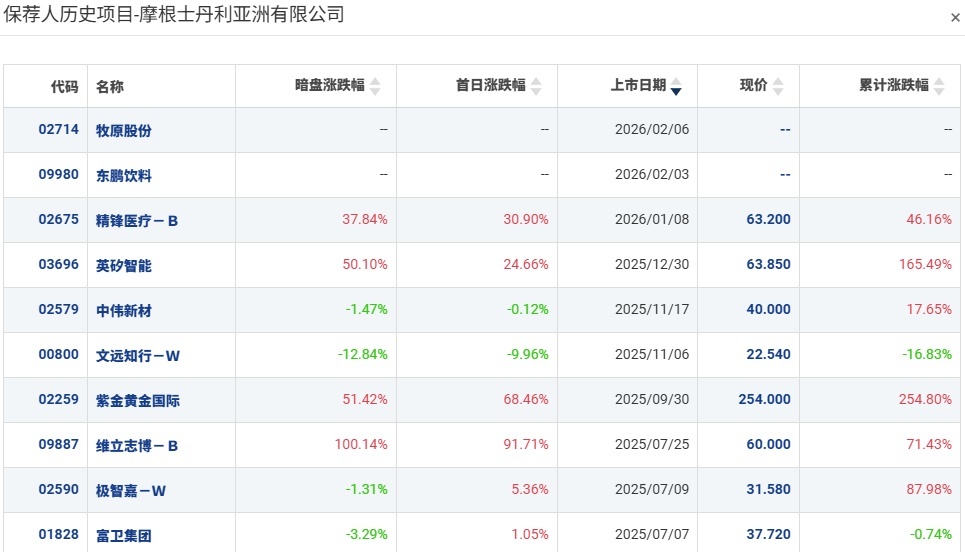The image size is (965, 552).
Task: Click listing date 2025/11/17
Action: pos(652,309)
